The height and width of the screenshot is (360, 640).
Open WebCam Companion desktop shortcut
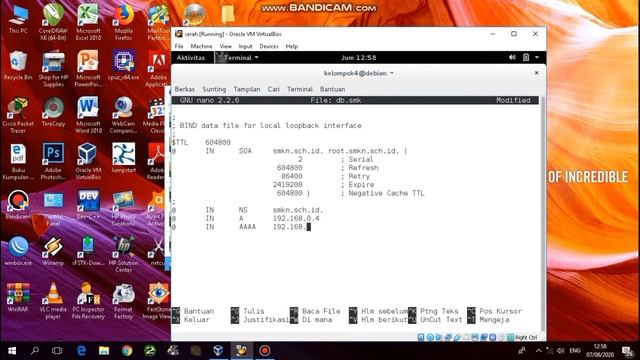click(x=123, y=115)
